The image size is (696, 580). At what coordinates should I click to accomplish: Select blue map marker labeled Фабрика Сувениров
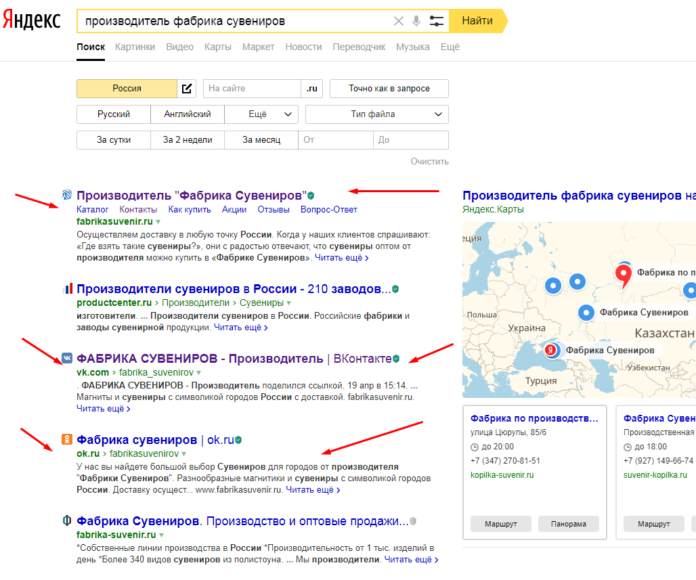586,312
